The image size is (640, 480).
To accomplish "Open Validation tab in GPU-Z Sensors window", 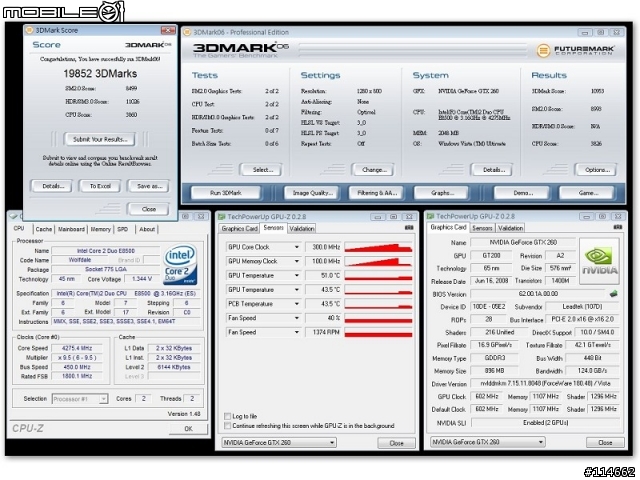I will tap(302, 229).
